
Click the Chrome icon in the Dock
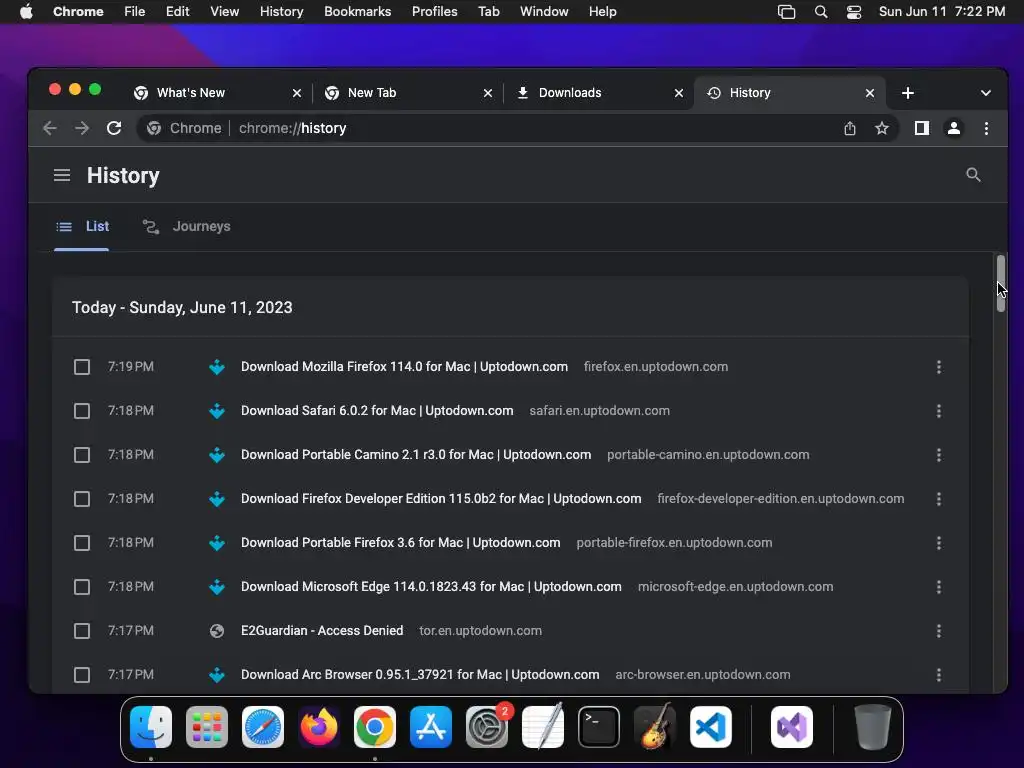tap(375, 727)
